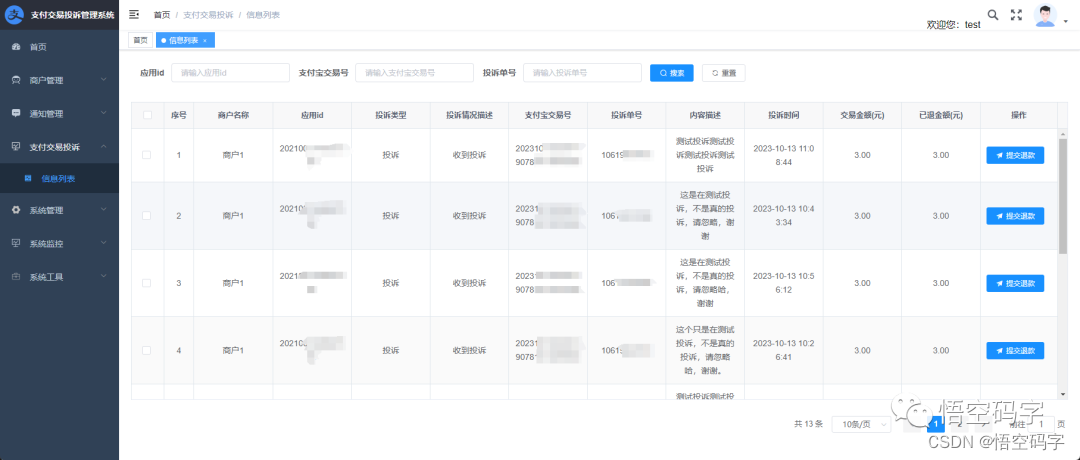Click the 商户管理 sidebar icon
This screenshot has height=460, width=1080.
click(x=16, y=80)
